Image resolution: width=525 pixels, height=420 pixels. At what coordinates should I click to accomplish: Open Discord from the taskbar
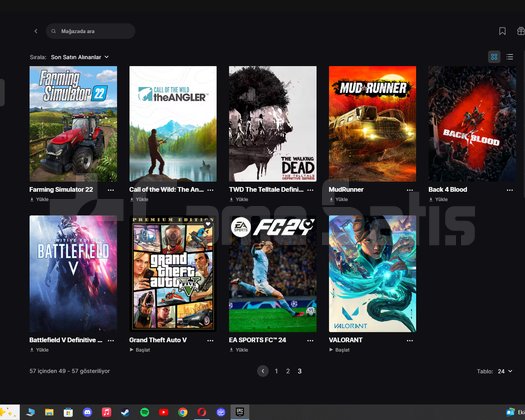[x=87, y=412]
